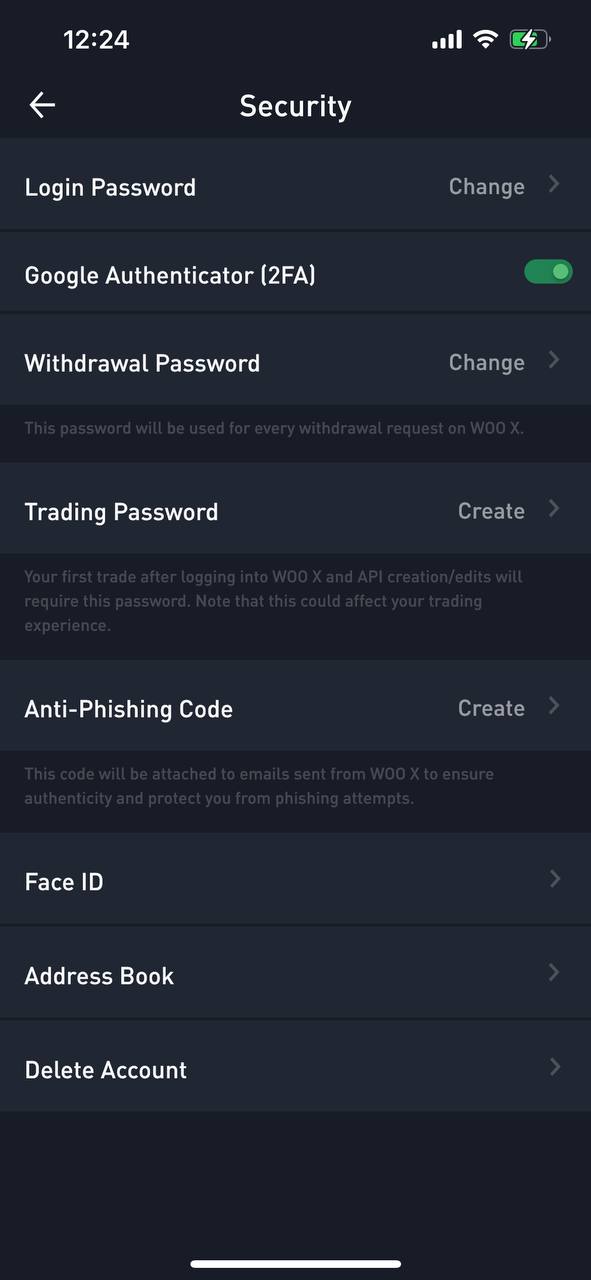Screen dimensions: 591x1280
Task: Tap the clock showing 12:24
Action: point(96,40)
